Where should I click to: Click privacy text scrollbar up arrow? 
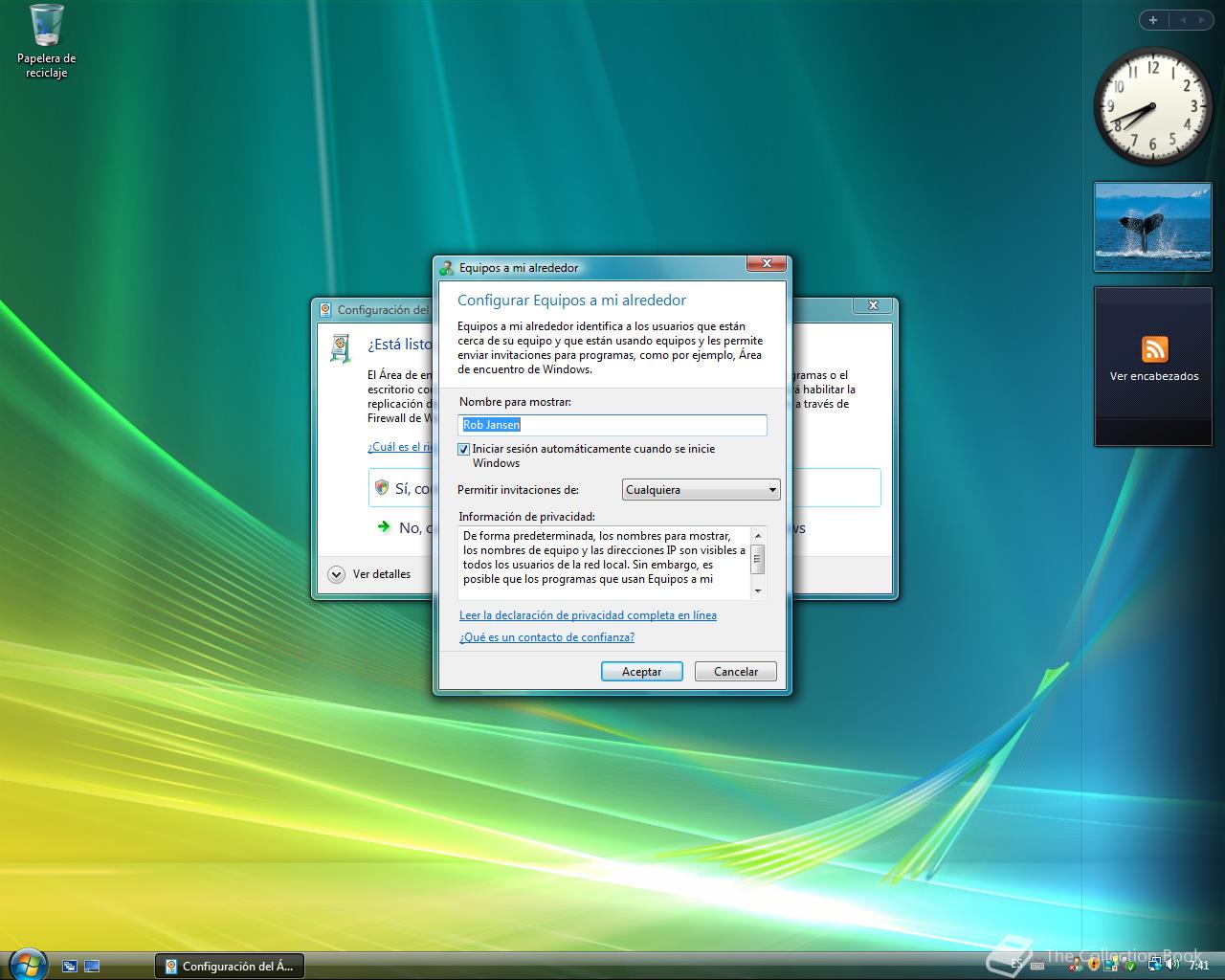(758, 535)
